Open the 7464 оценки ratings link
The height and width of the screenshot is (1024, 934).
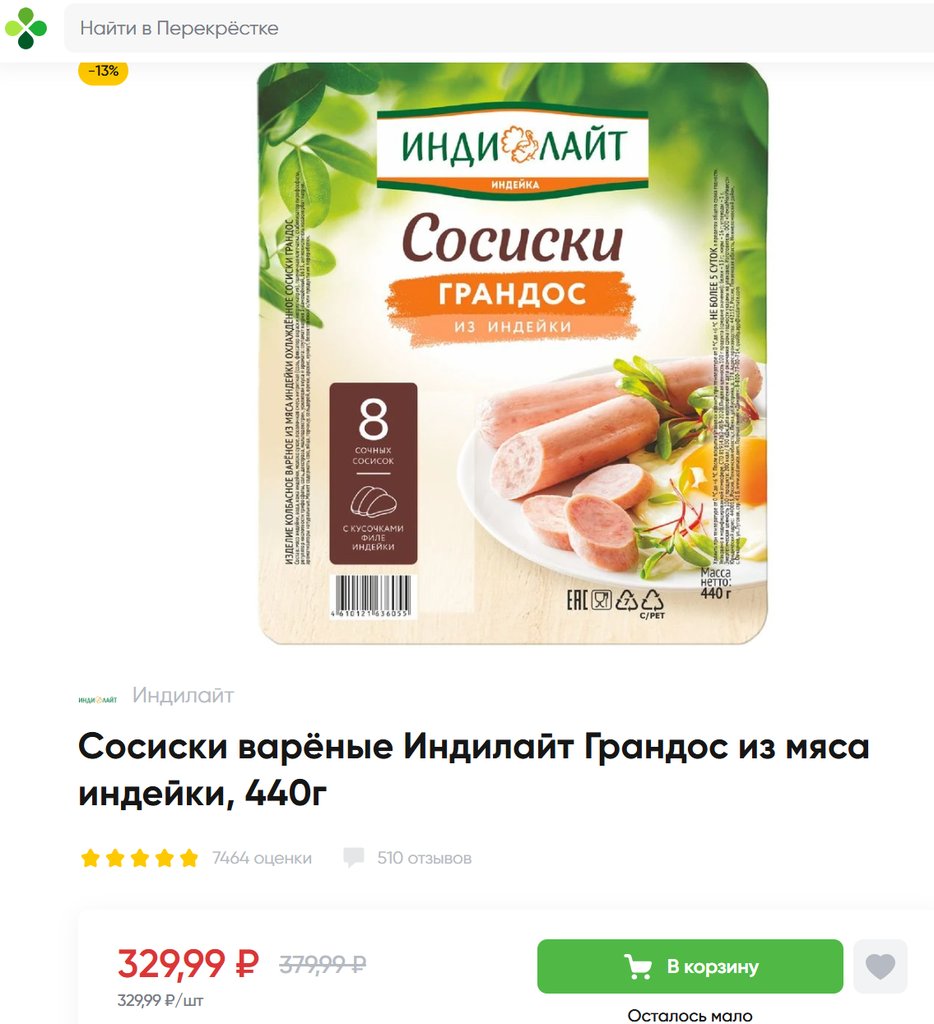262,857
